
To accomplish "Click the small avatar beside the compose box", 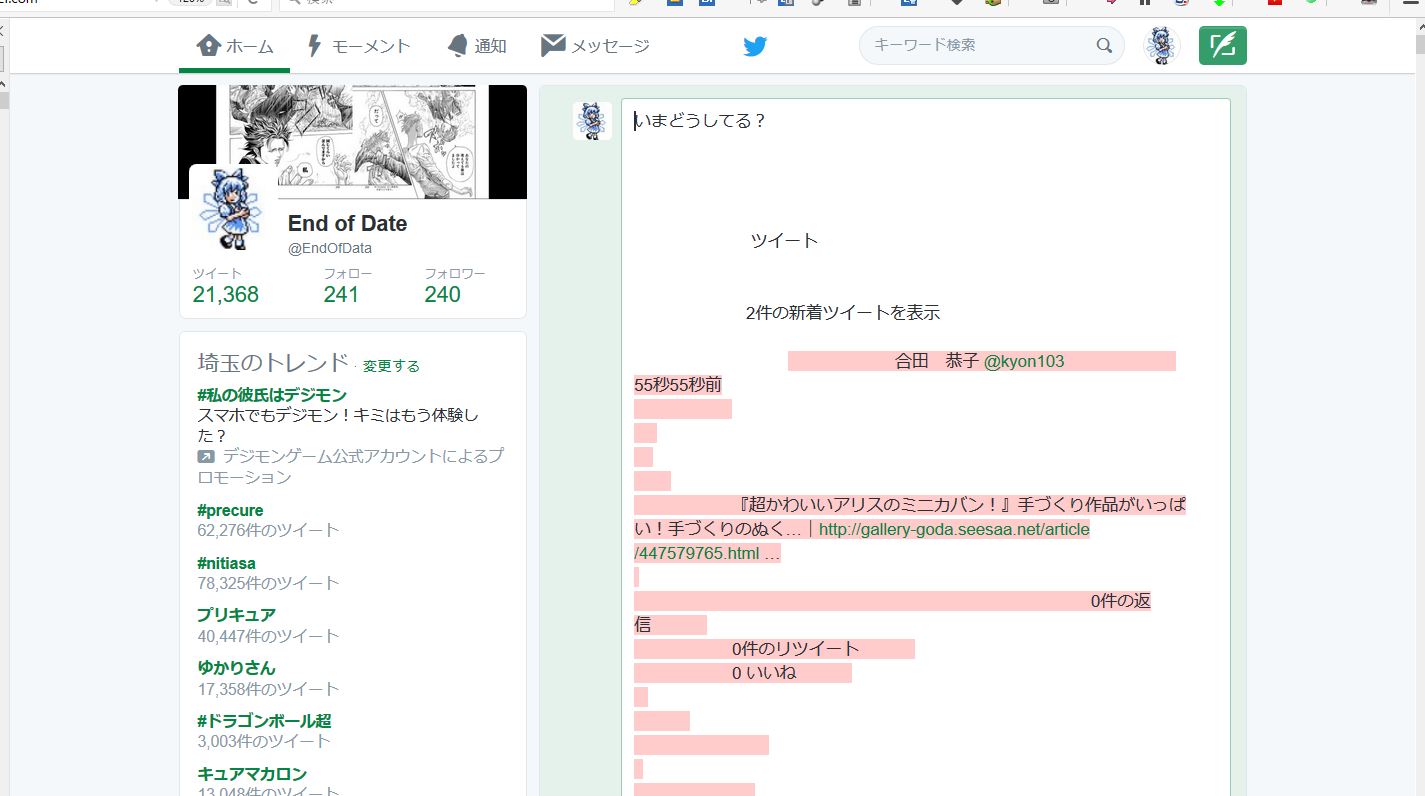I will tap(592, 121).
